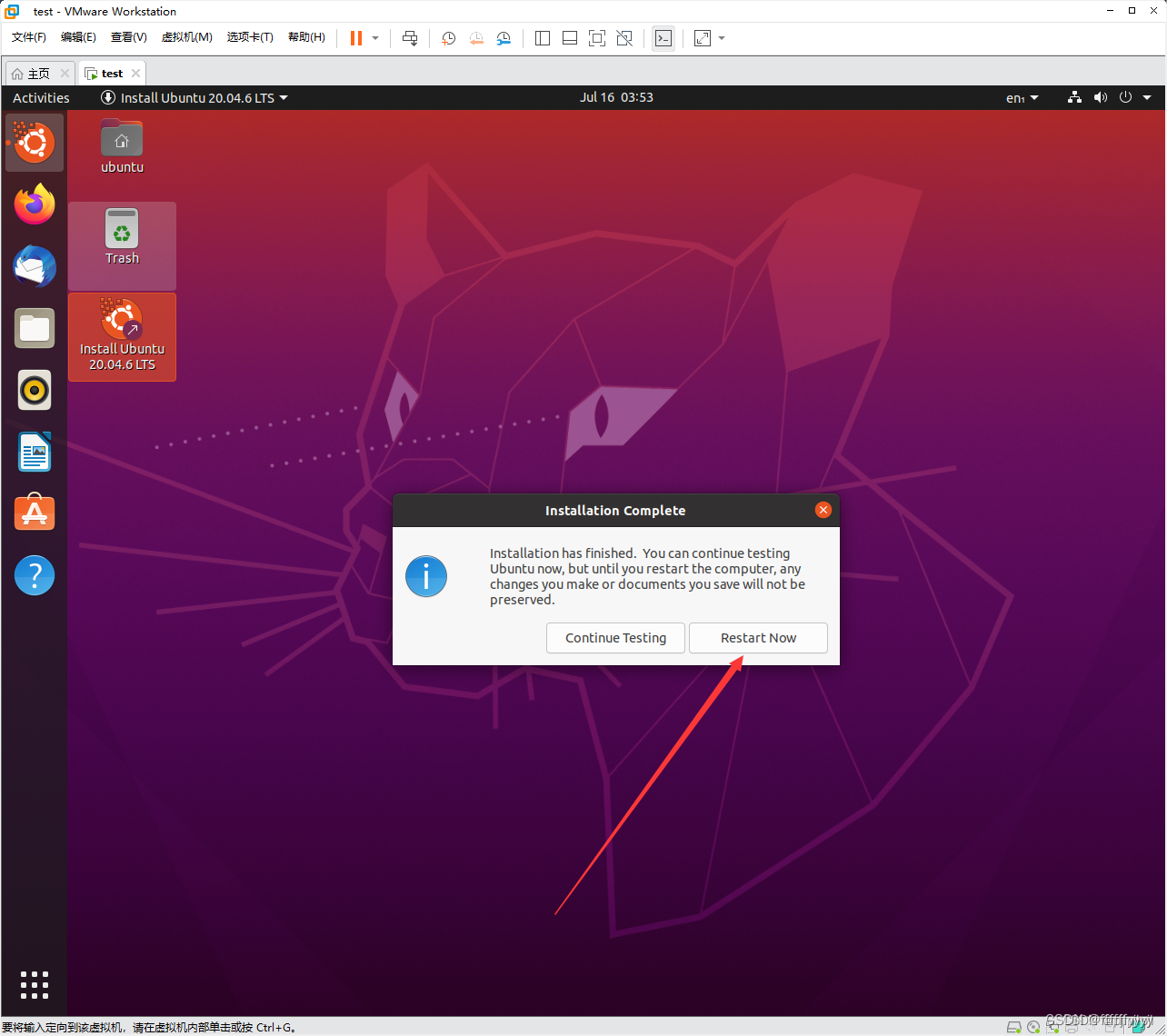Click Restart Now in the dialog
Viewport: 1167px width, 1036px height.
click(758, 638)
